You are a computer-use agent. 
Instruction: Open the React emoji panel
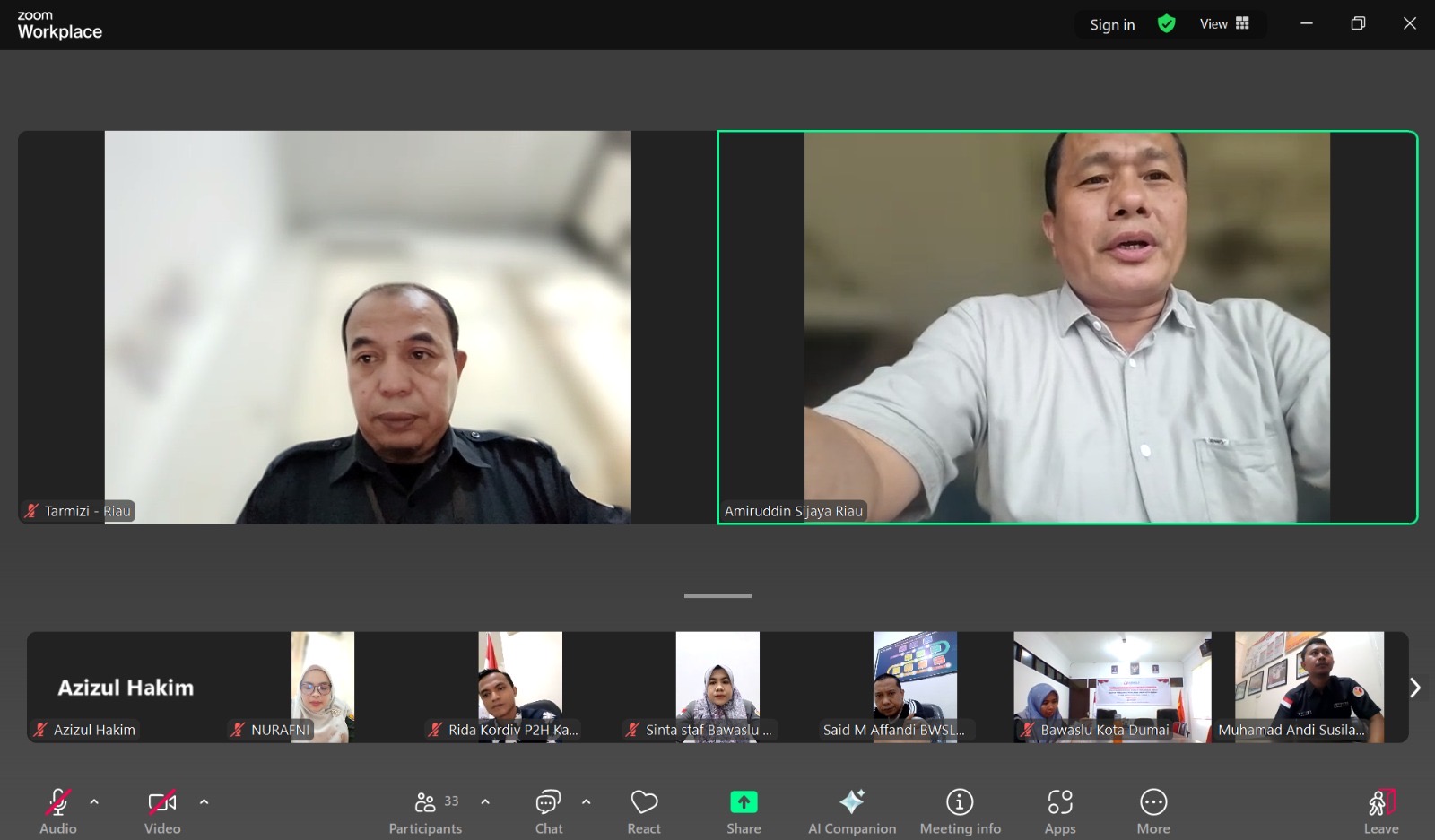[x=643, y=801]
